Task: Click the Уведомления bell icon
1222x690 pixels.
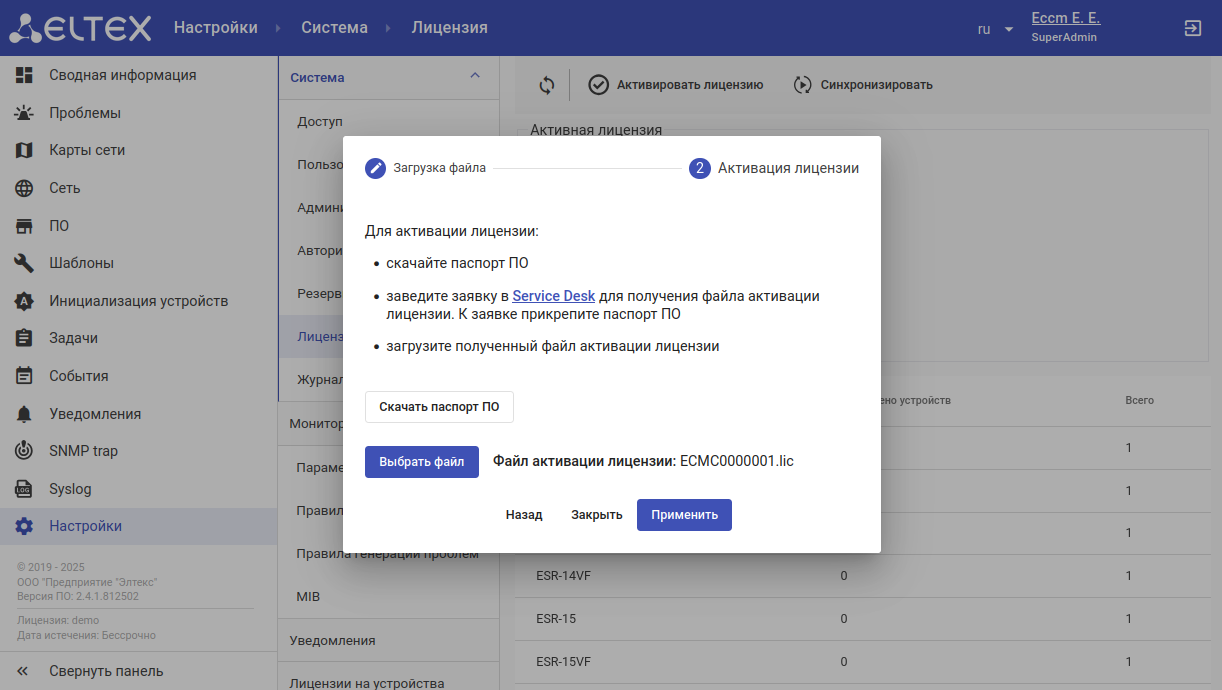Action: click(x=24, y=414)
